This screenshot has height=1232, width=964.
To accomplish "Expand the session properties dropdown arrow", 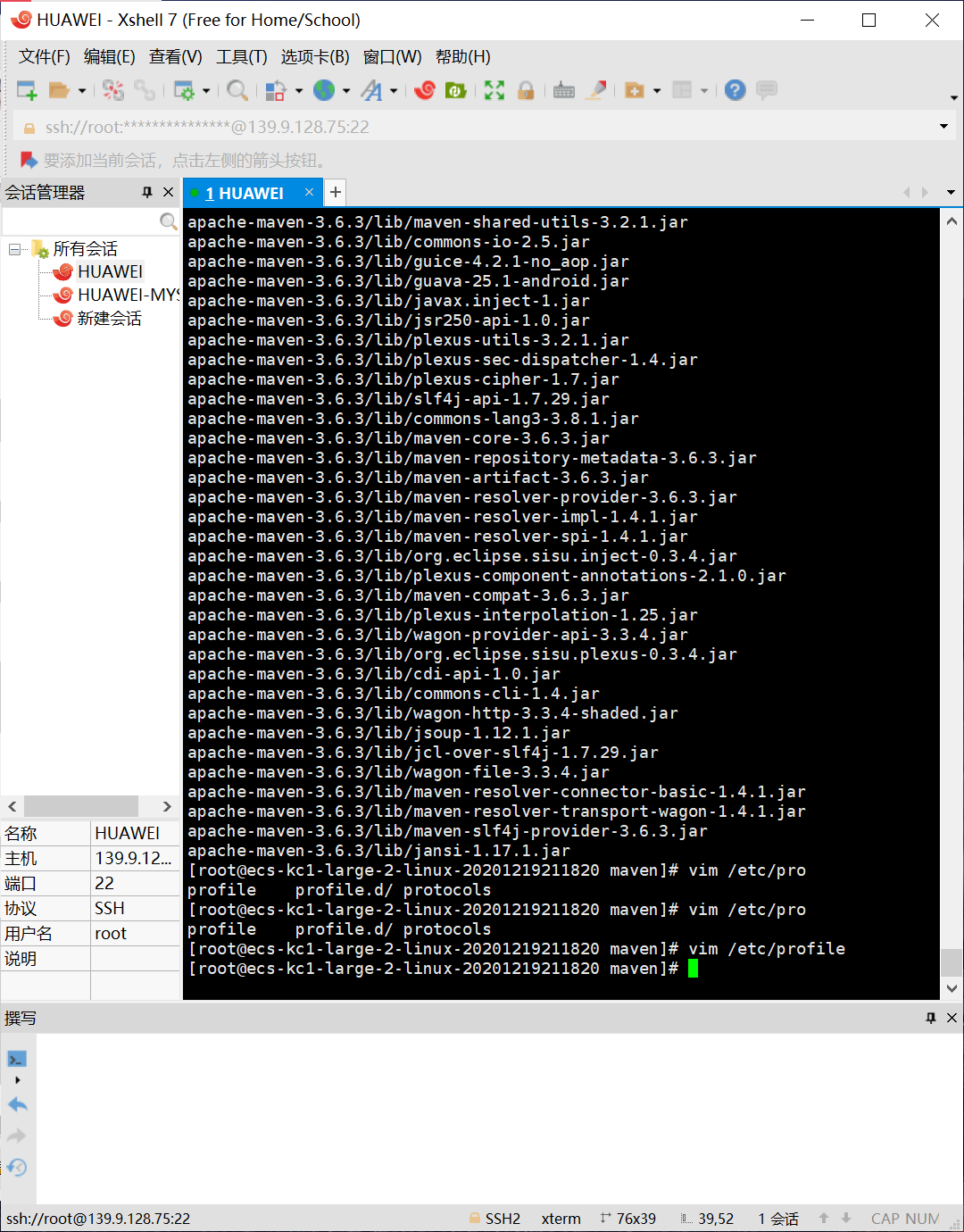I will 206,91.
